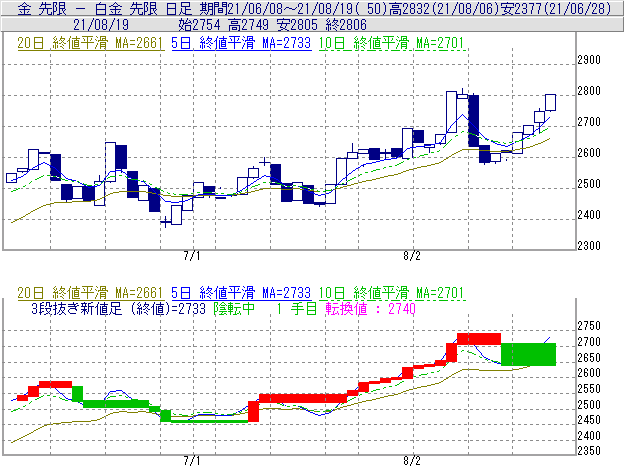Click the chart title 金 先限 - 白金 先限 日足
This screenshot has width=624, height=475.
(104, 9)
